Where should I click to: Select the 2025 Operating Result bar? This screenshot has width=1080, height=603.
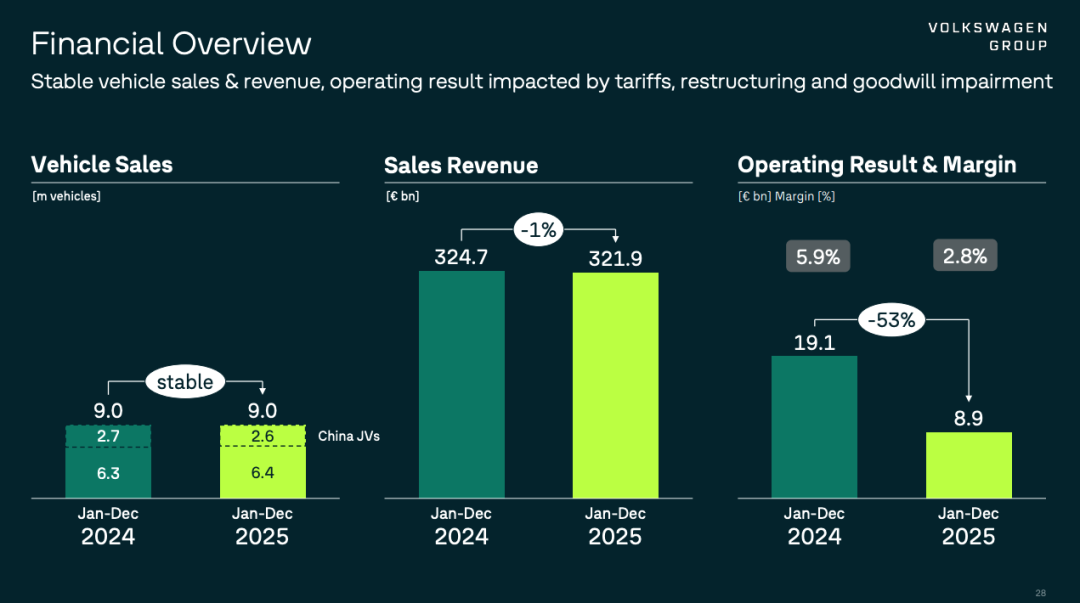tap(968, 464)
